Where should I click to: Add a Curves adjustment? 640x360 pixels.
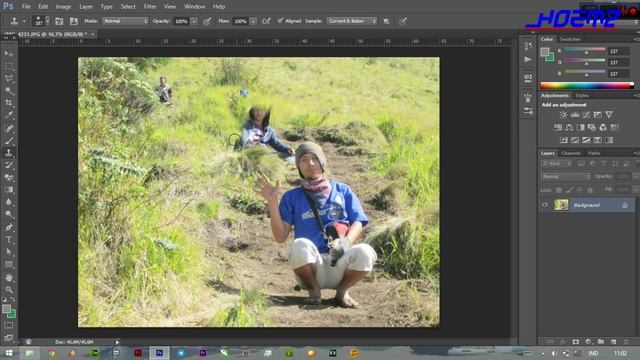(586, 115)
